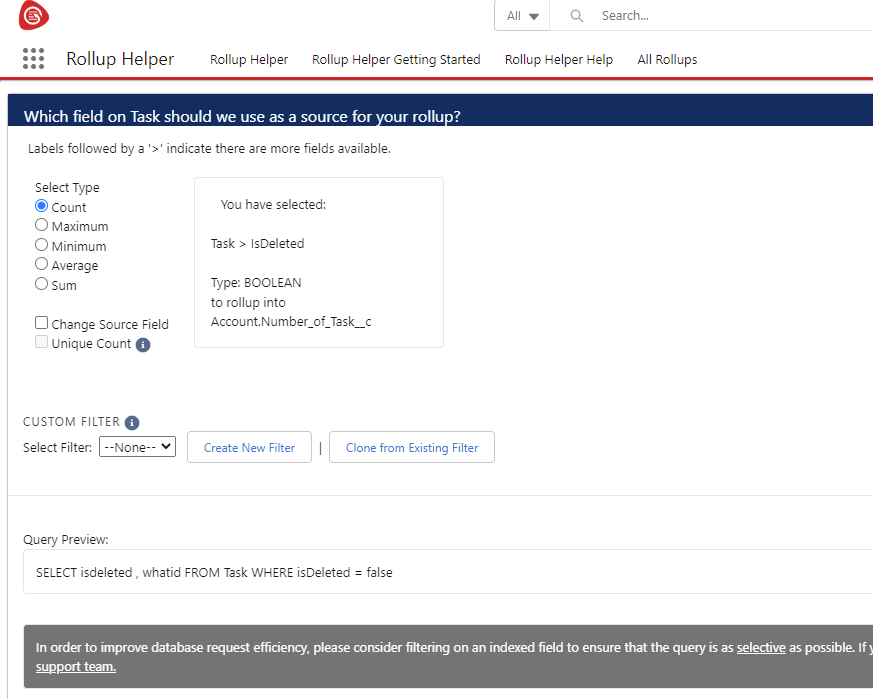Click the 'You have selected:' label

pyautogui.click(x=273, y=205)
